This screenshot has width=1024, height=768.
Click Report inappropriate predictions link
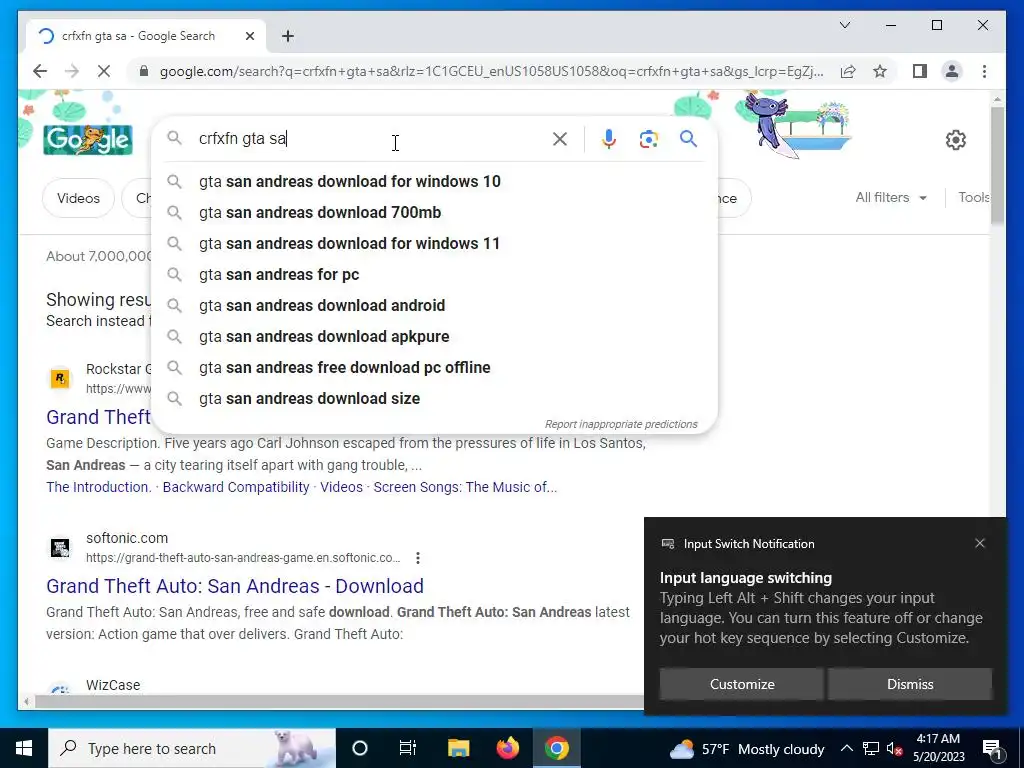(x=621, y=424)
